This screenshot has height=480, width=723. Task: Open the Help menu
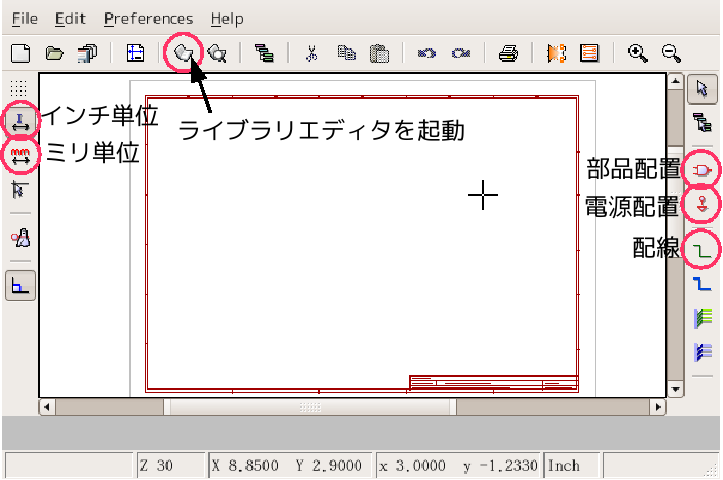(x=227, y=18)
